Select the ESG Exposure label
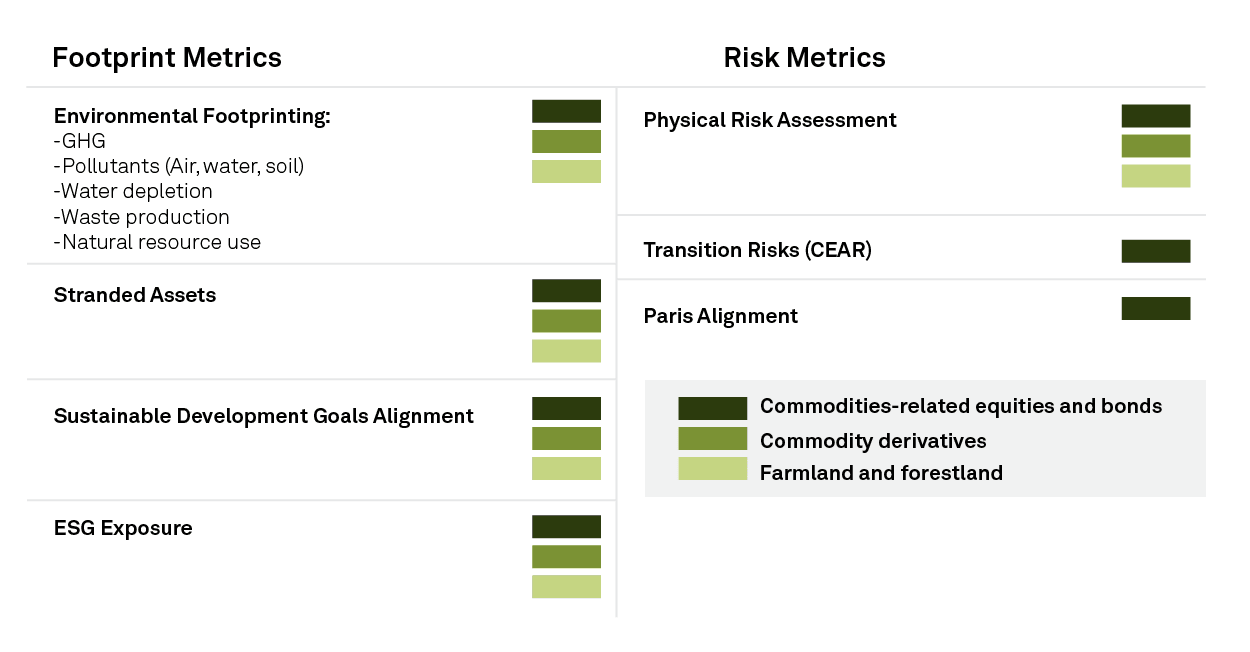1250x652 pixels. (123, 528)
